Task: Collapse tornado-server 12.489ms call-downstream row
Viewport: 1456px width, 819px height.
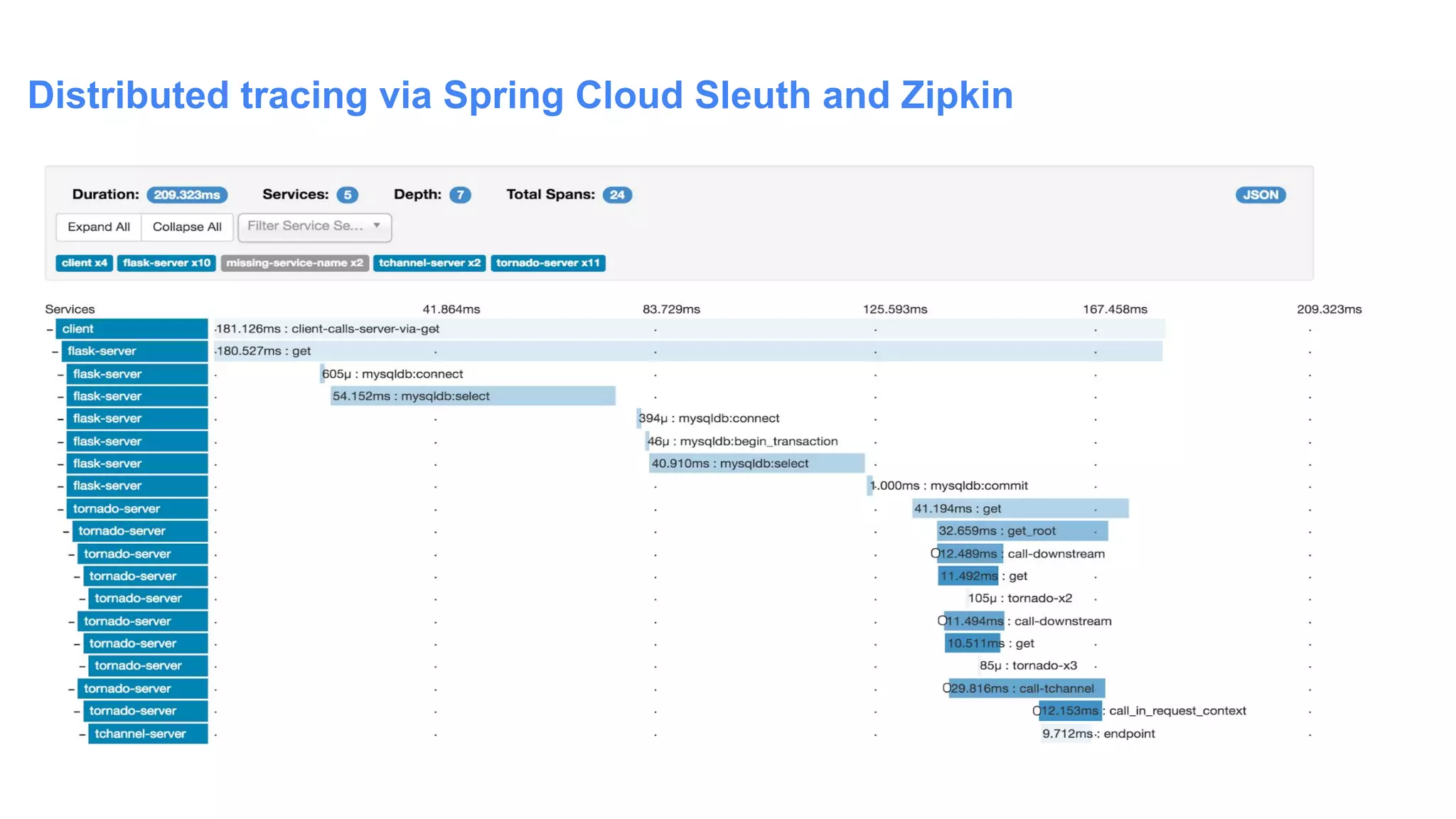Action: [72, 554]
